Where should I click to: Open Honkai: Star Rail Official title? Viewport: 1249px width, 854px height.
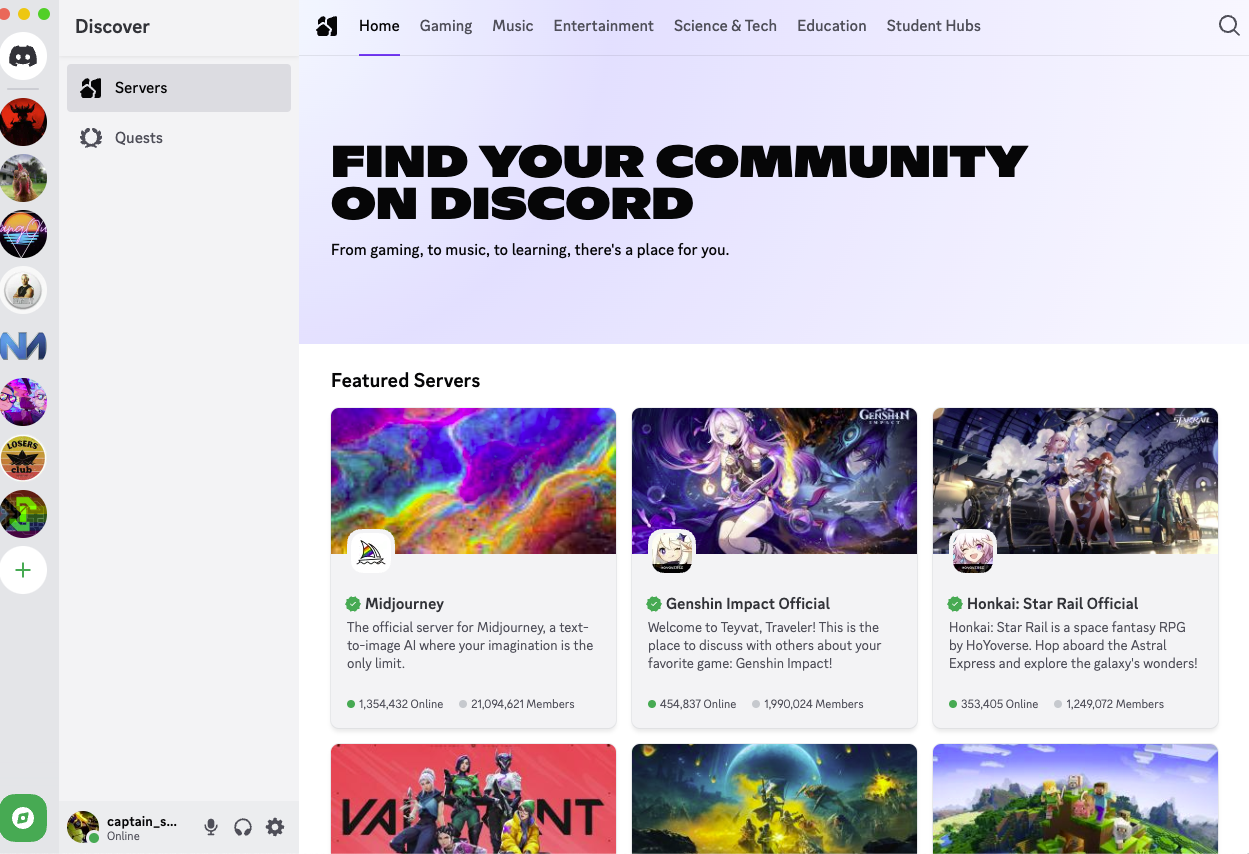1053,604
